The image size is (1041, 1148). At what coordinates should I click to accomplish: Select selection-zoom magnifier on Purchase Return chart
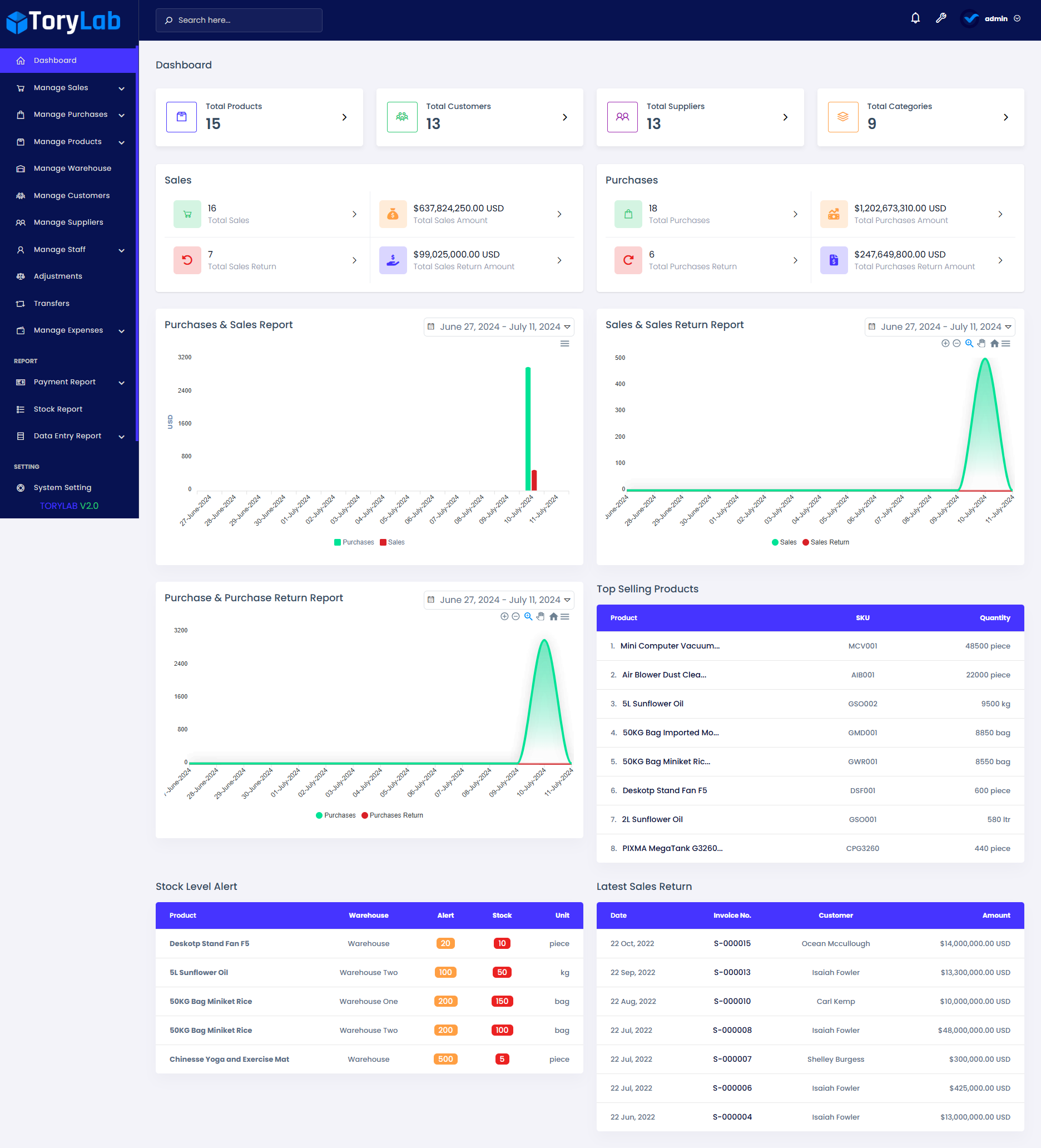528,616
